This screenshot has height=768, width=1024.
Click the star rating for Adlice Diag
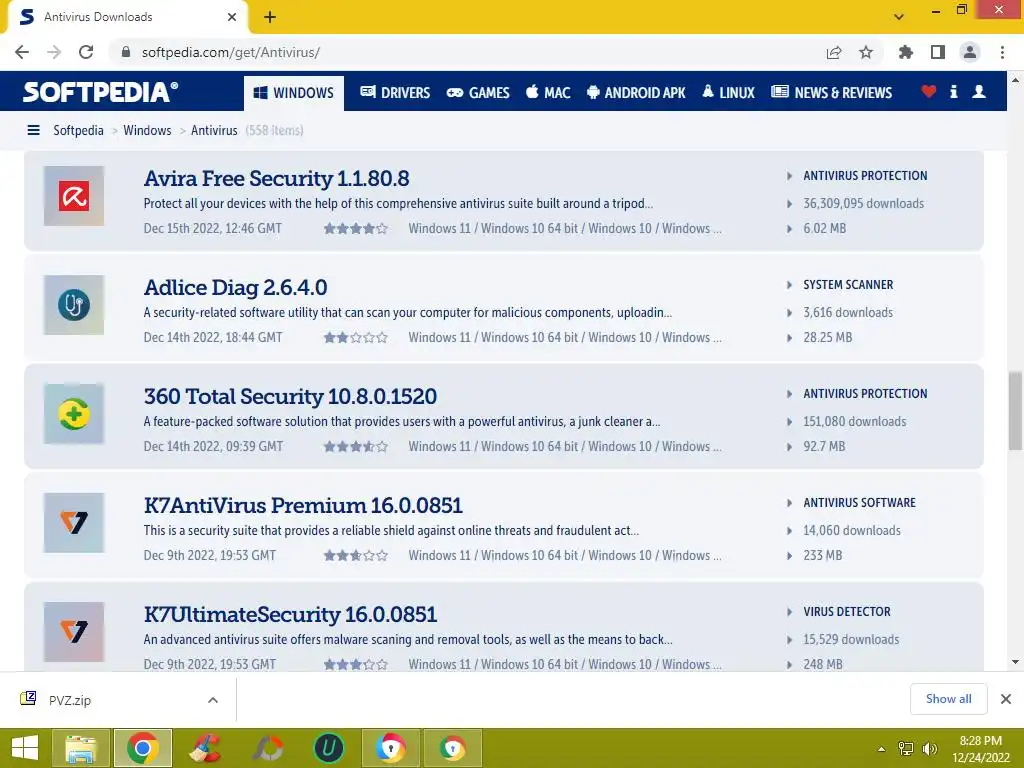(x=355, y=338)
